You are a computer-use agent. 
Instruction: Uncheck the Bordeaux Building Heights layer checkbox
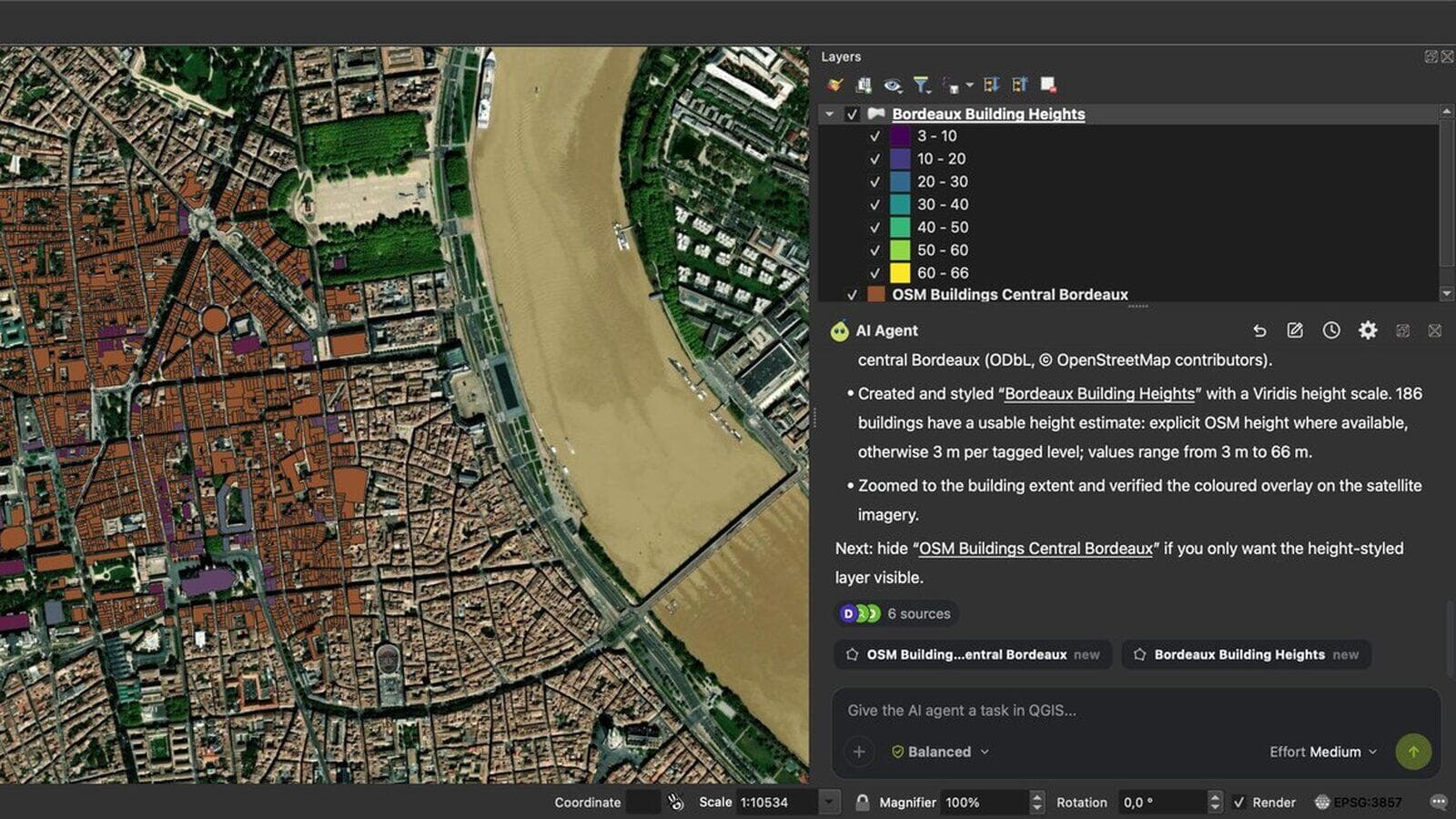tap(852, 114)
